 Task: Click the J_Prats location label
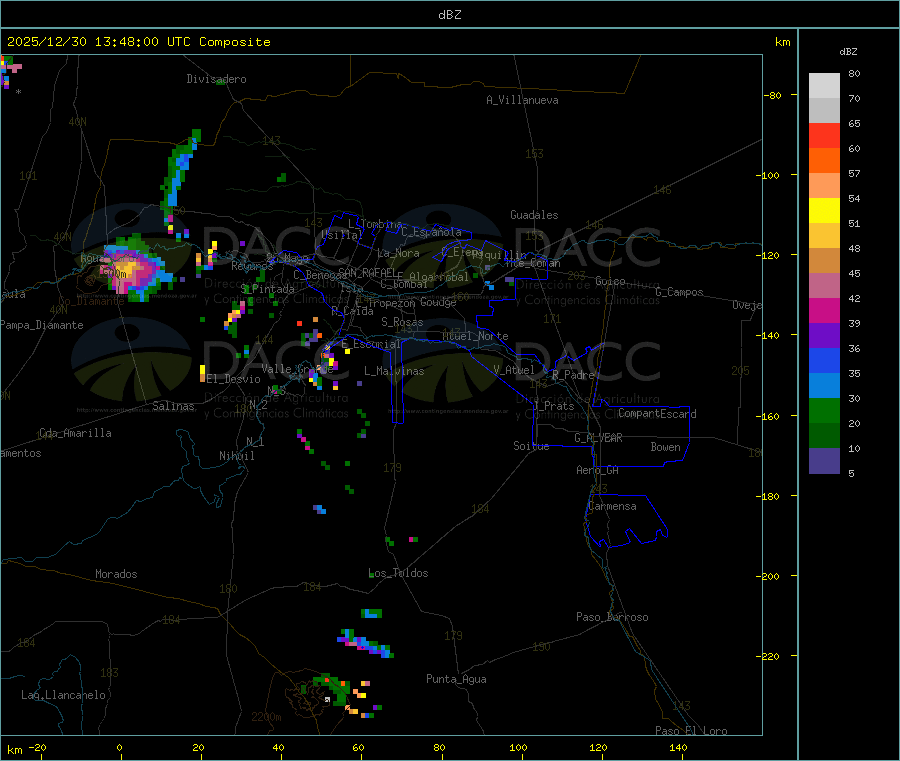[554, 406]
